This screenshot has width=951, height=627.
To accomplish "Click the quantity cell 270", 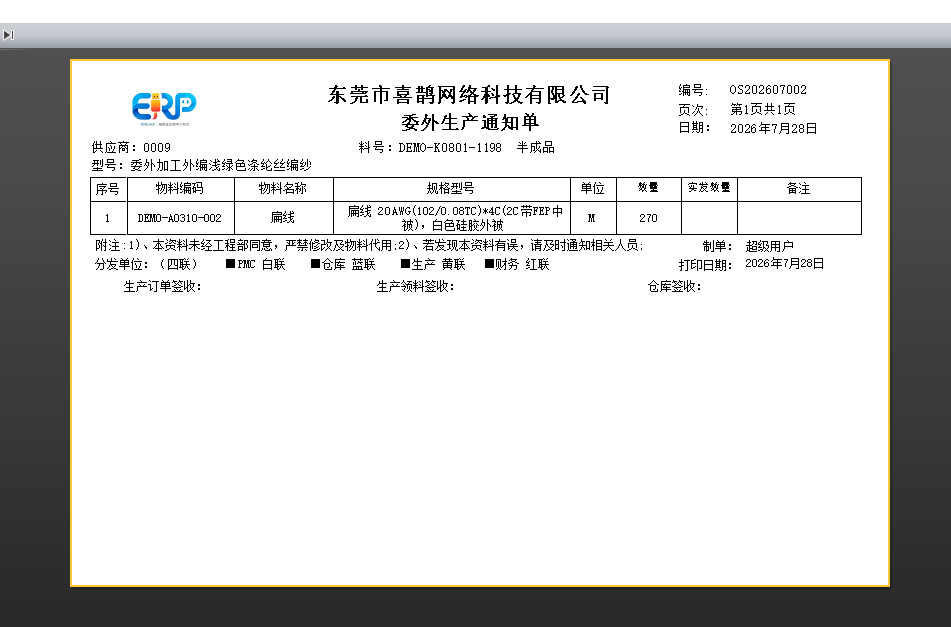I will pos(648,218).
